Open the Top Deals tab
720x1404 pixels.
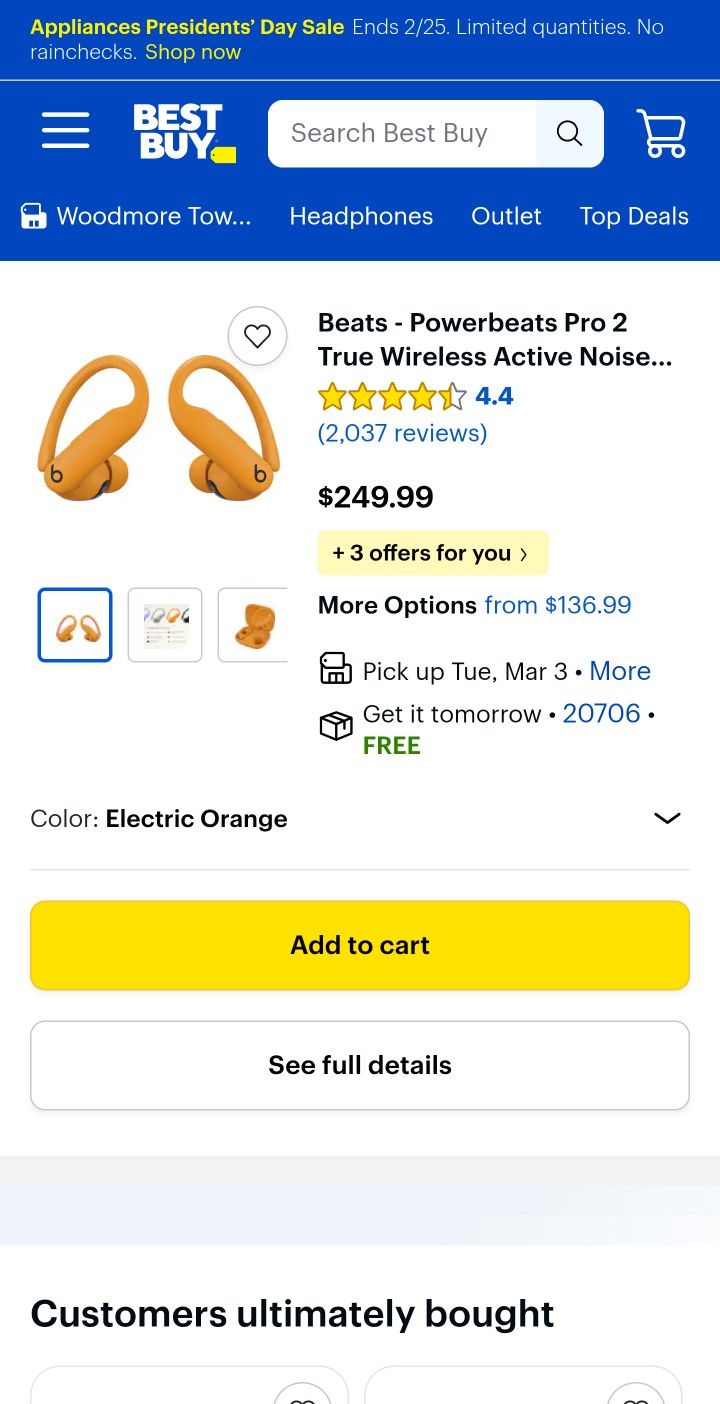[x=634, y=216]
